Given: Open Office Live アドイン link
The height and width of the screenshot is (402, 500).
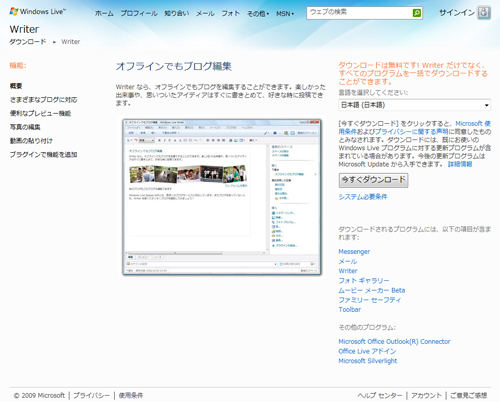Looking at the screenshot, I should 367,351.
